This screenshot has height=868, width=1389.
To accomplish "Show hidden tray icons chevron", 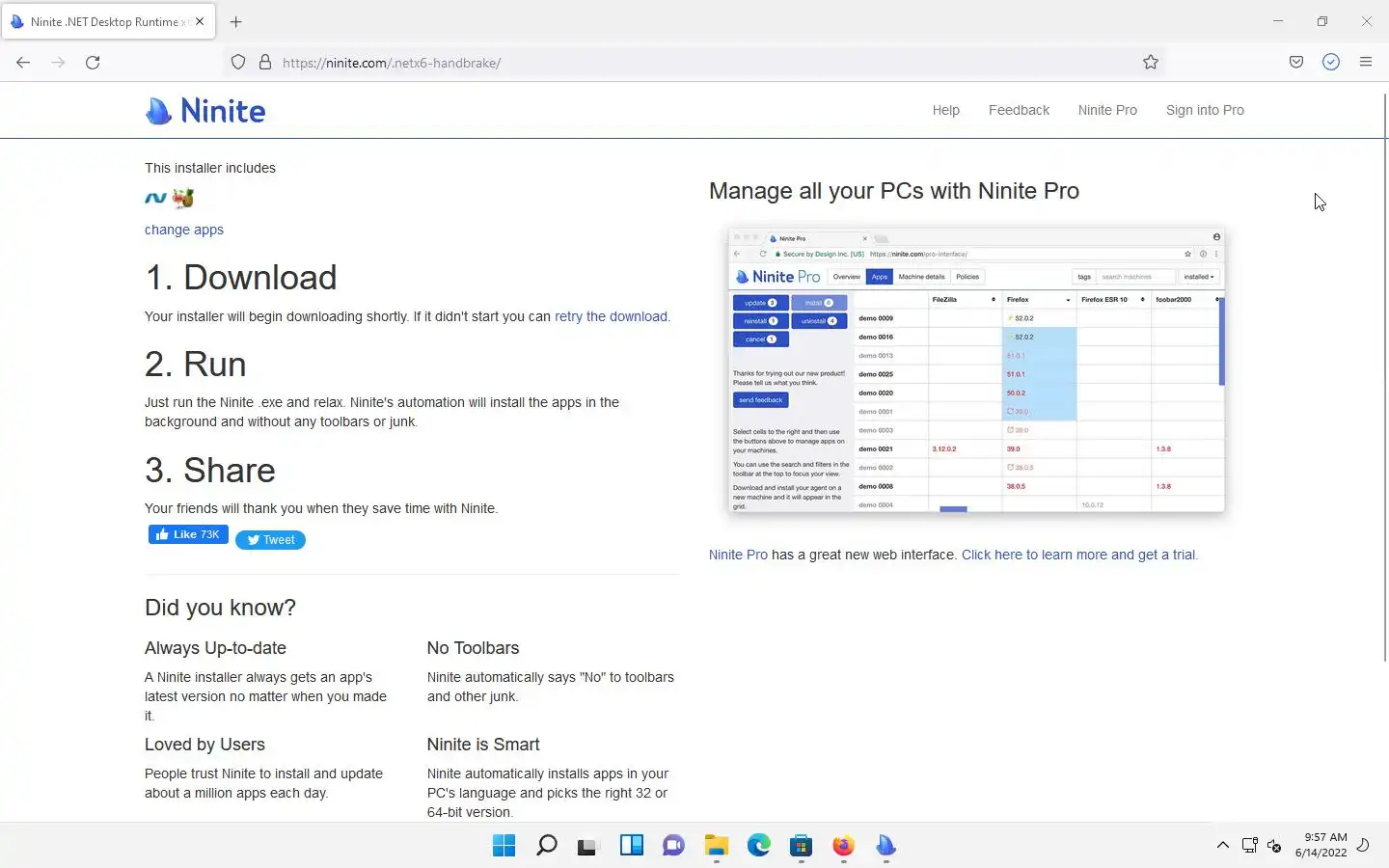I will tap(1222, 846).
